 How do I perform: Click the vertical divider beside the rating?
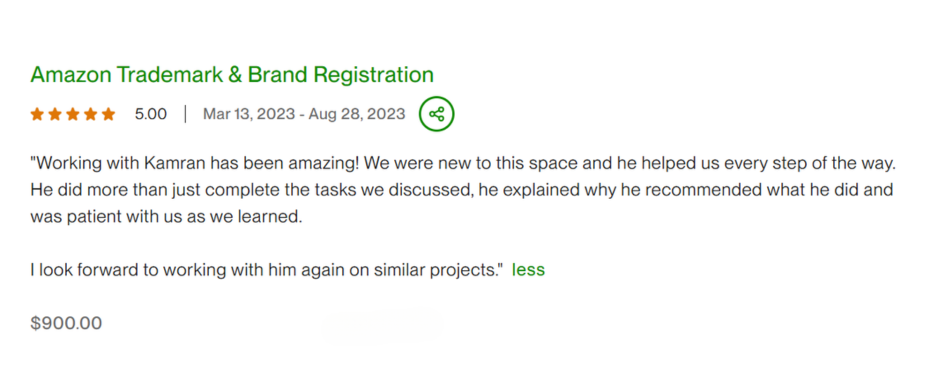pos(185,114)
